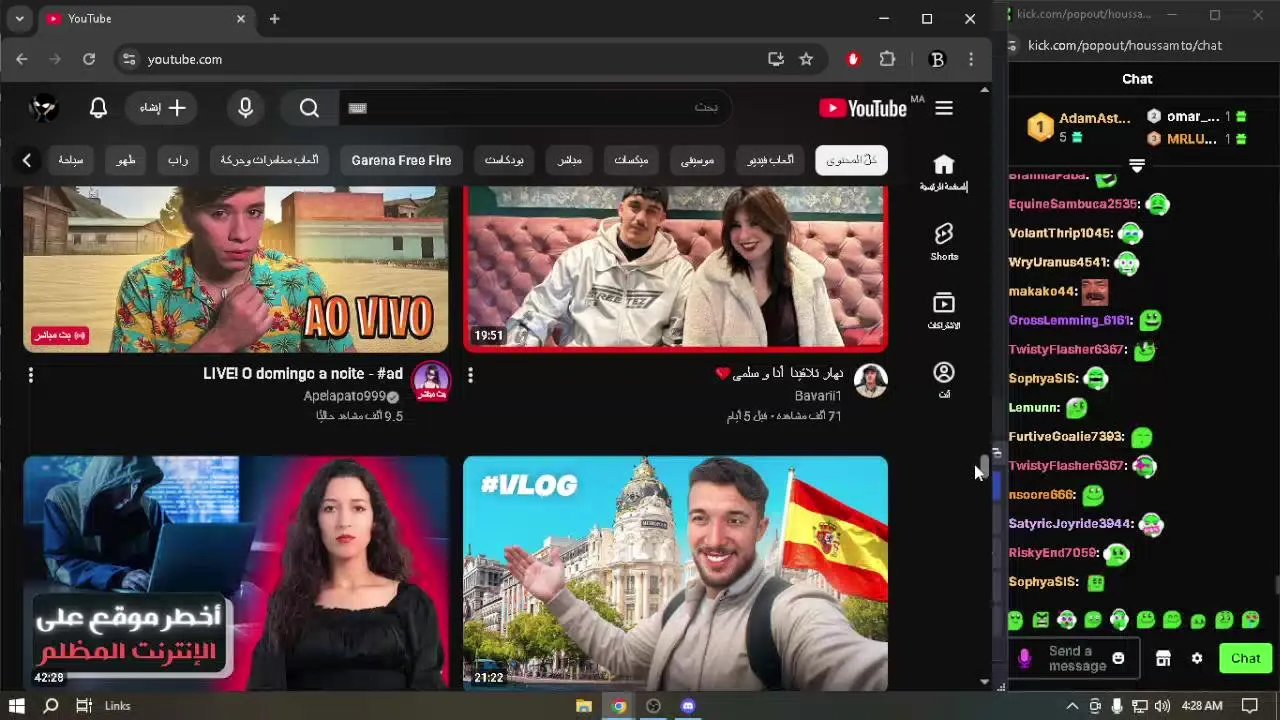Open the 19:51 couple video thumbnail
Viewport: 1280px width, 720px height.
[675, 268]
